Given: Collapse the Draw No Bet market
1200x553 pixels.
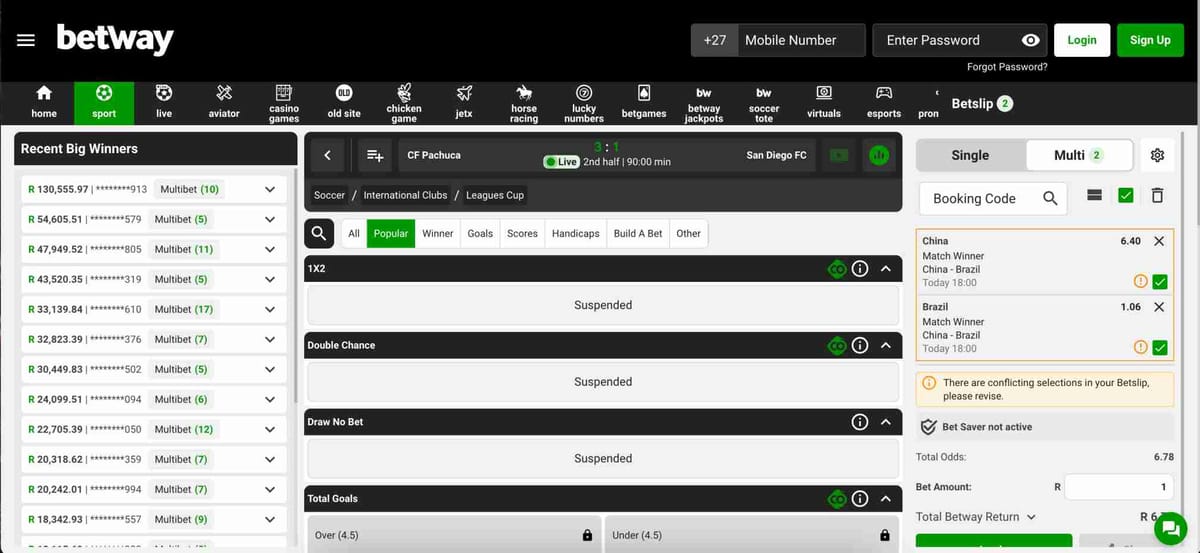Looking at the screenshot, I should (x=886, y=422).
